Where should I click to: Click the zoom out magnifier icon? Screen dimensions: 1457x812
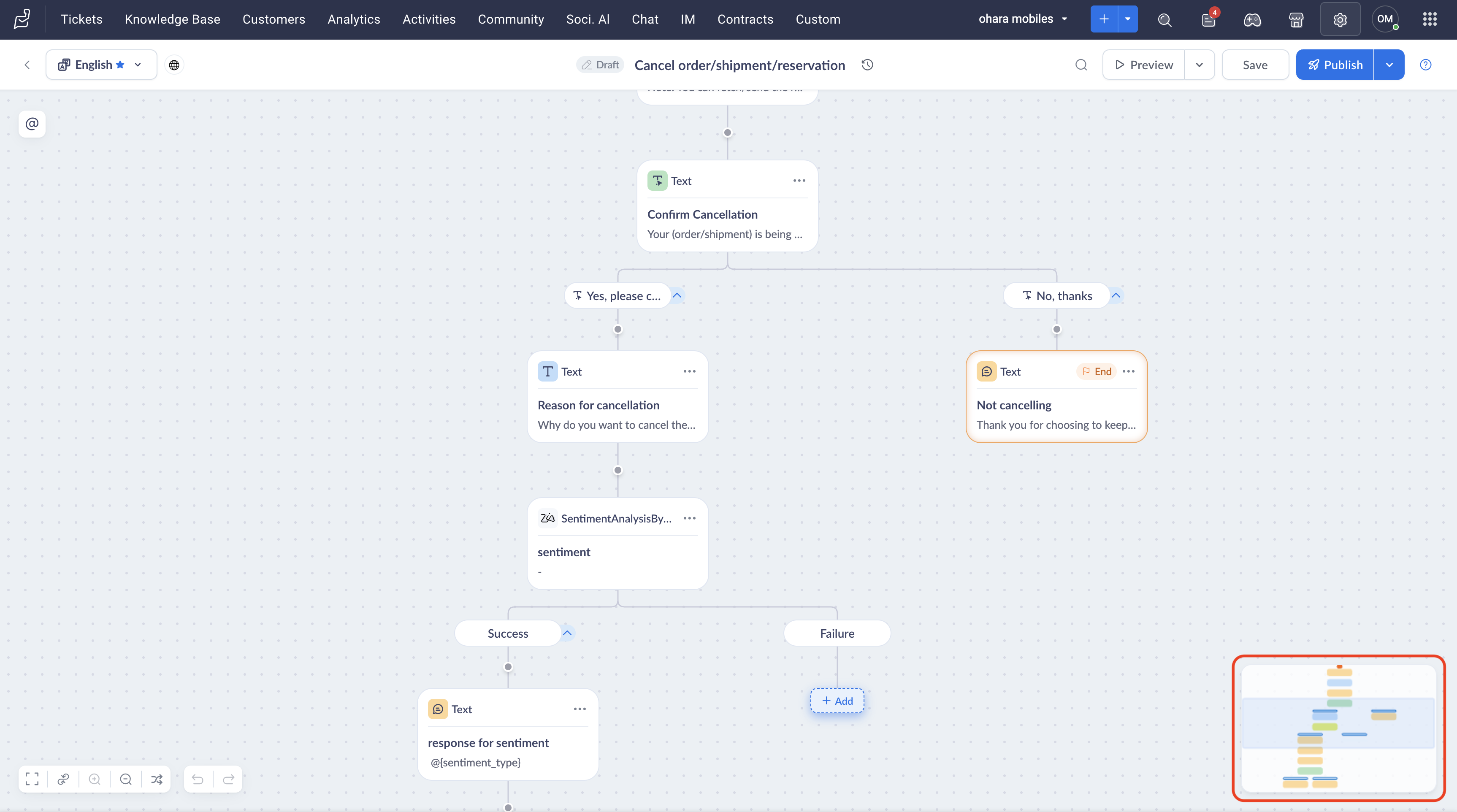point(125,779)
